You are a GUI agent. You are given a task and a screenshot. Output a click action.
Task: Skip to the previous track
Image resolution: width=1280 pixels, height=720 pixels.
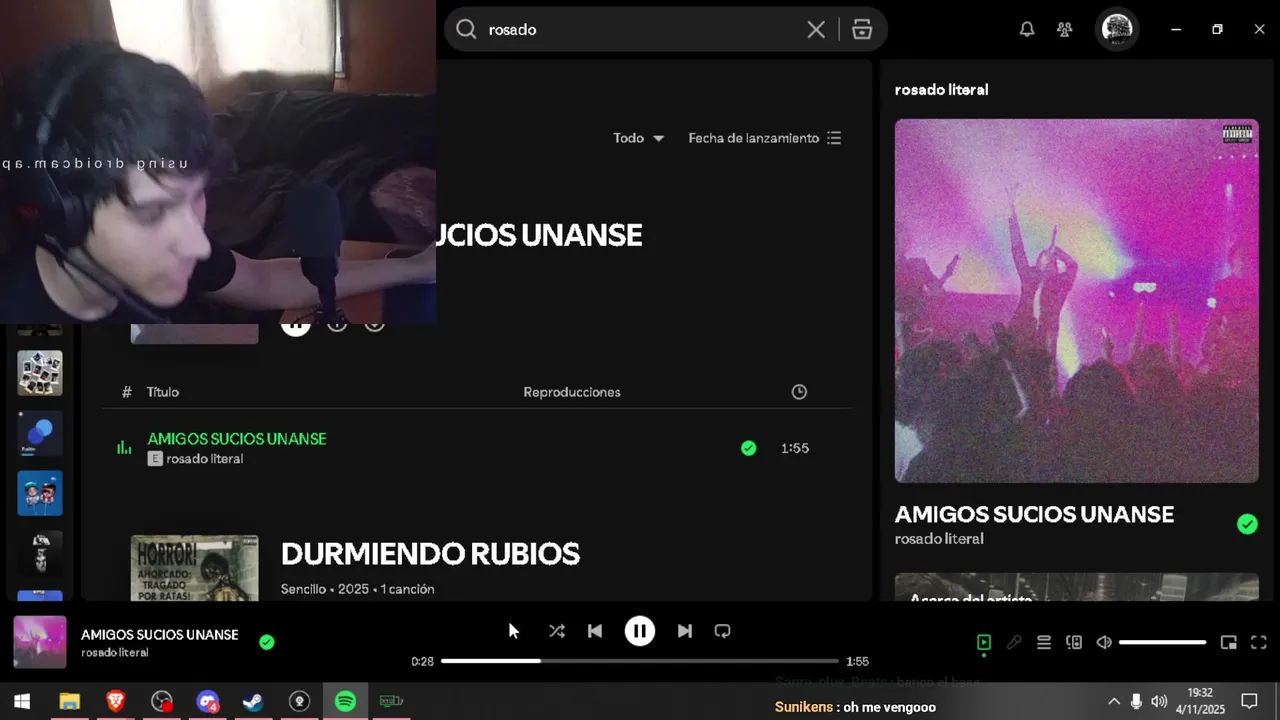pyautogui.click(x=595, y=631)
